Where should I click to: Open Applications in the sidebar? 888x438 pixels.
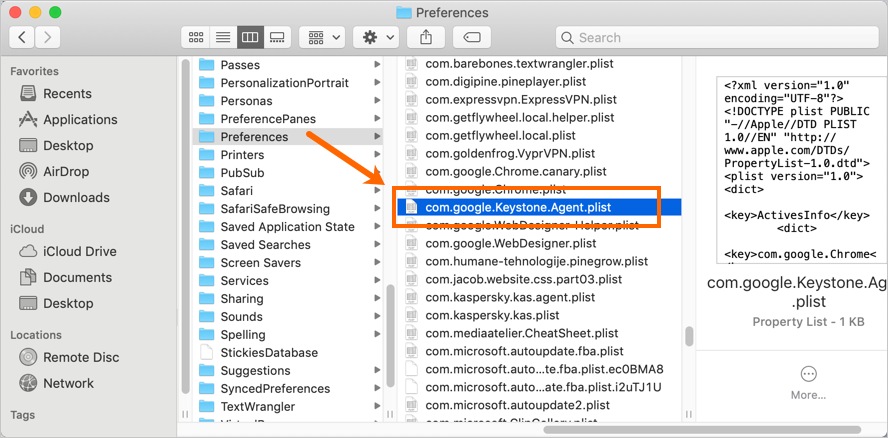click(x=67, y=120)
